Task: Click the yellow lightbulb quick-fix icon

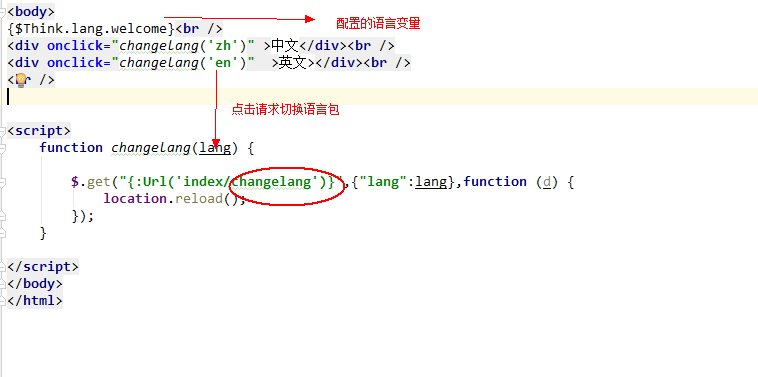Action: [21, 80]
